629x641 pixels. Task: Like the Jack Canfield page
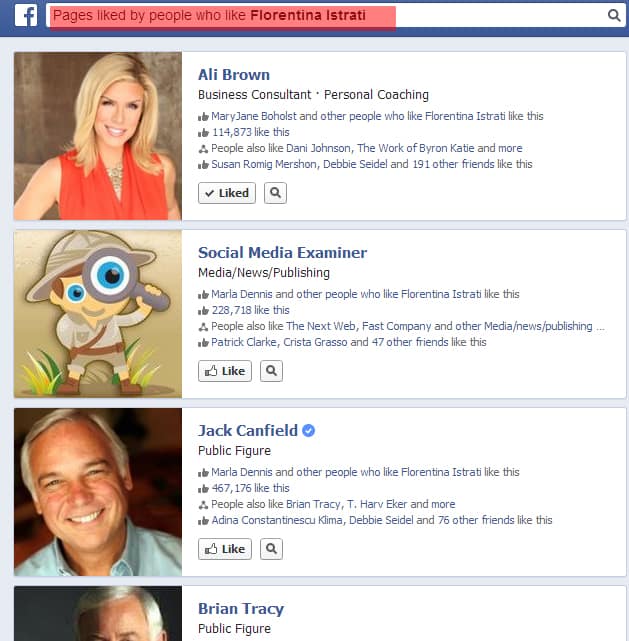(225, 549)
